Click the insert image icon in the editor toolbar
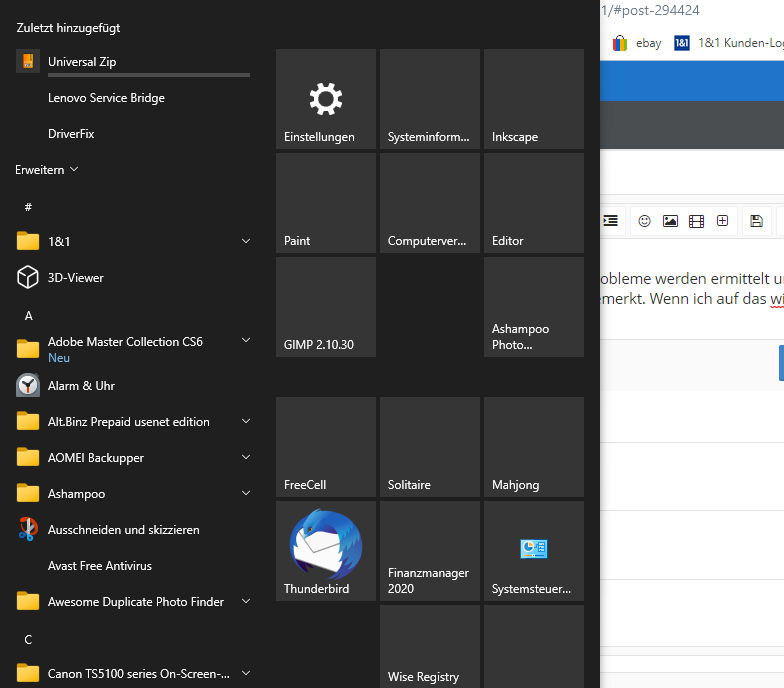 click(670, 221)
